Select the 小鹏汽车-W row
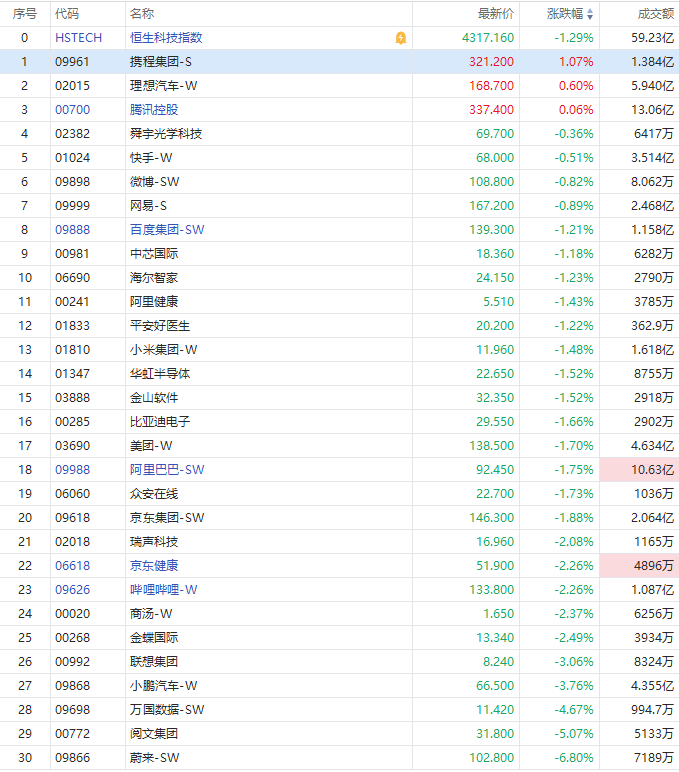Screen dimensions: 679x772 tap(339, 686)
